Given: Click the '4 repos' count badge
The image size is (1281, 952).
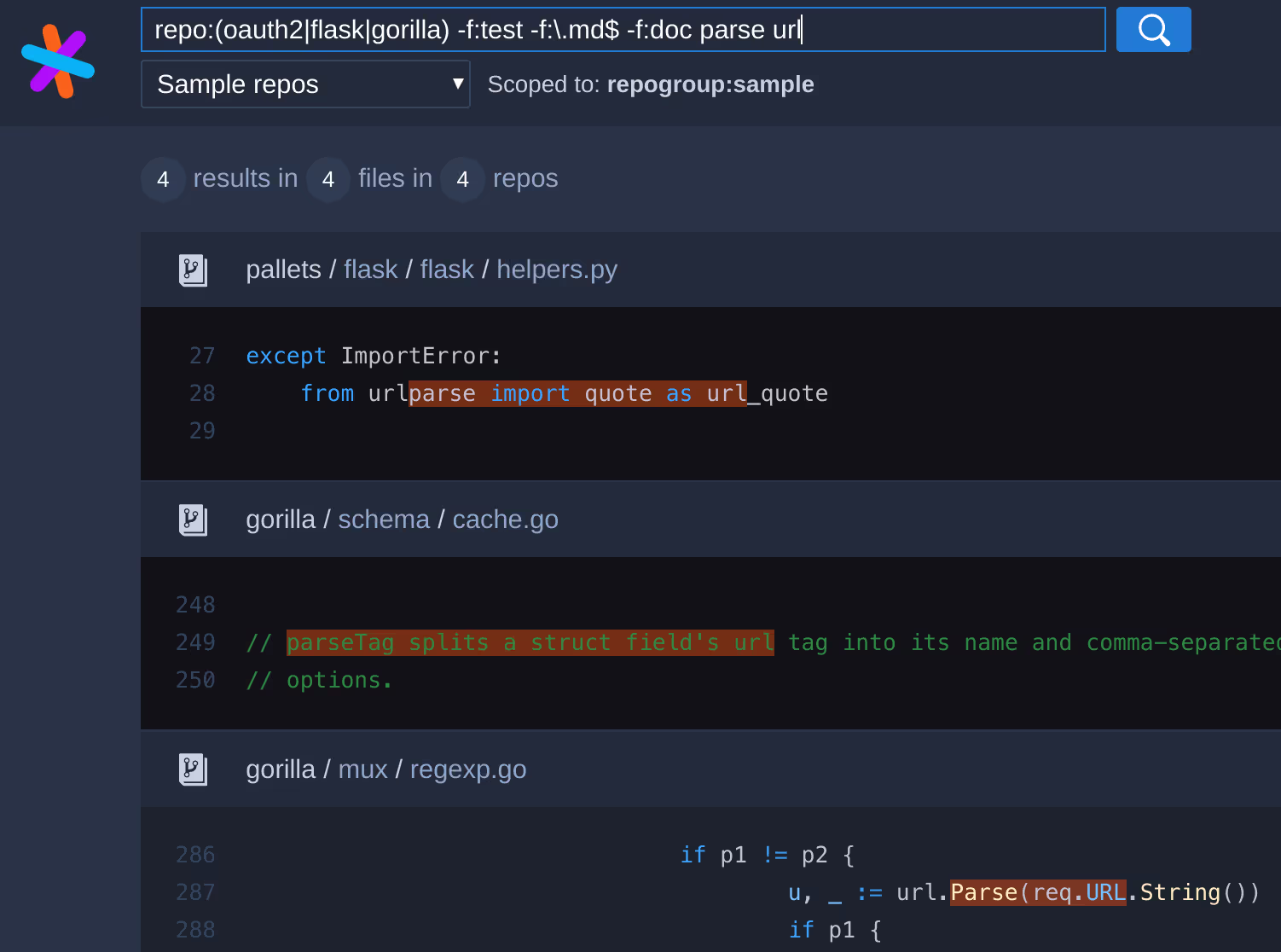Looking at the screenshot, I should click(x=462, y=179).
